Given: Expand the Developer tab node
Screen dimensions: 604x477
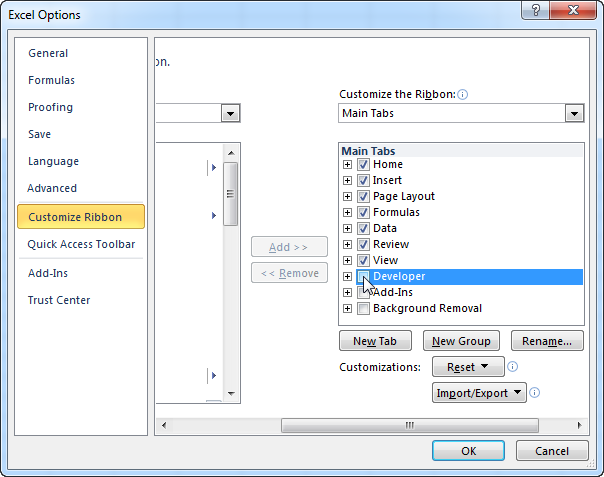Looking at the screenshot, I should pos(347,276).
